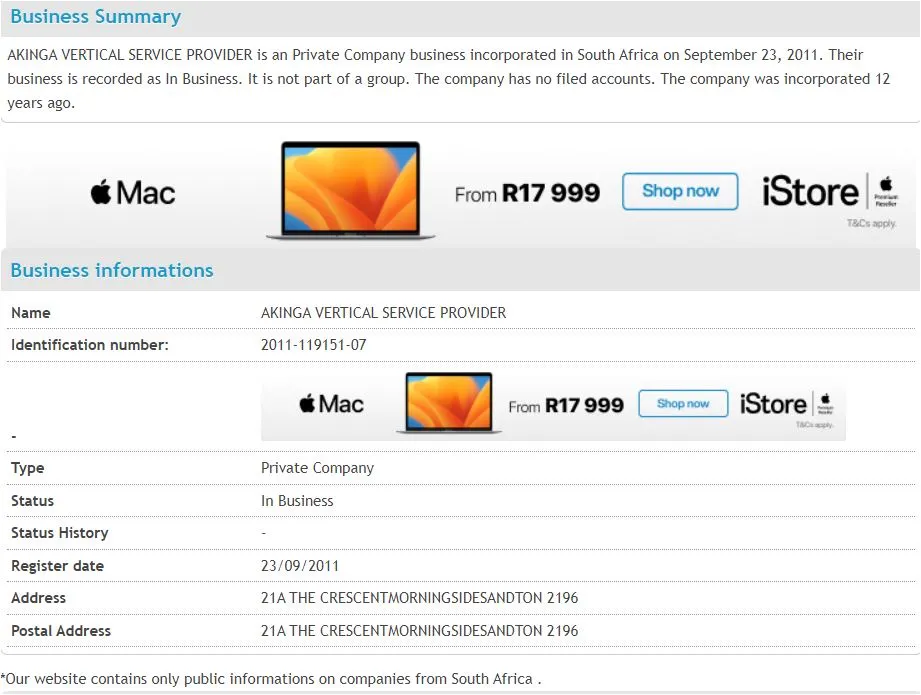Click Apple Premium Reseller badge in smaller banner
The image size is (921, 695).
[825, 404]
